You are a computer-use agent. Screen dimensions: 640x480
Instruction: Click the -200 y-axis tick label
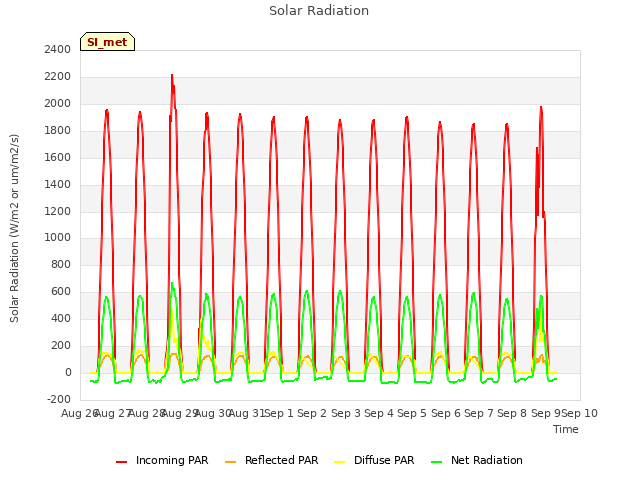(59, 399)
